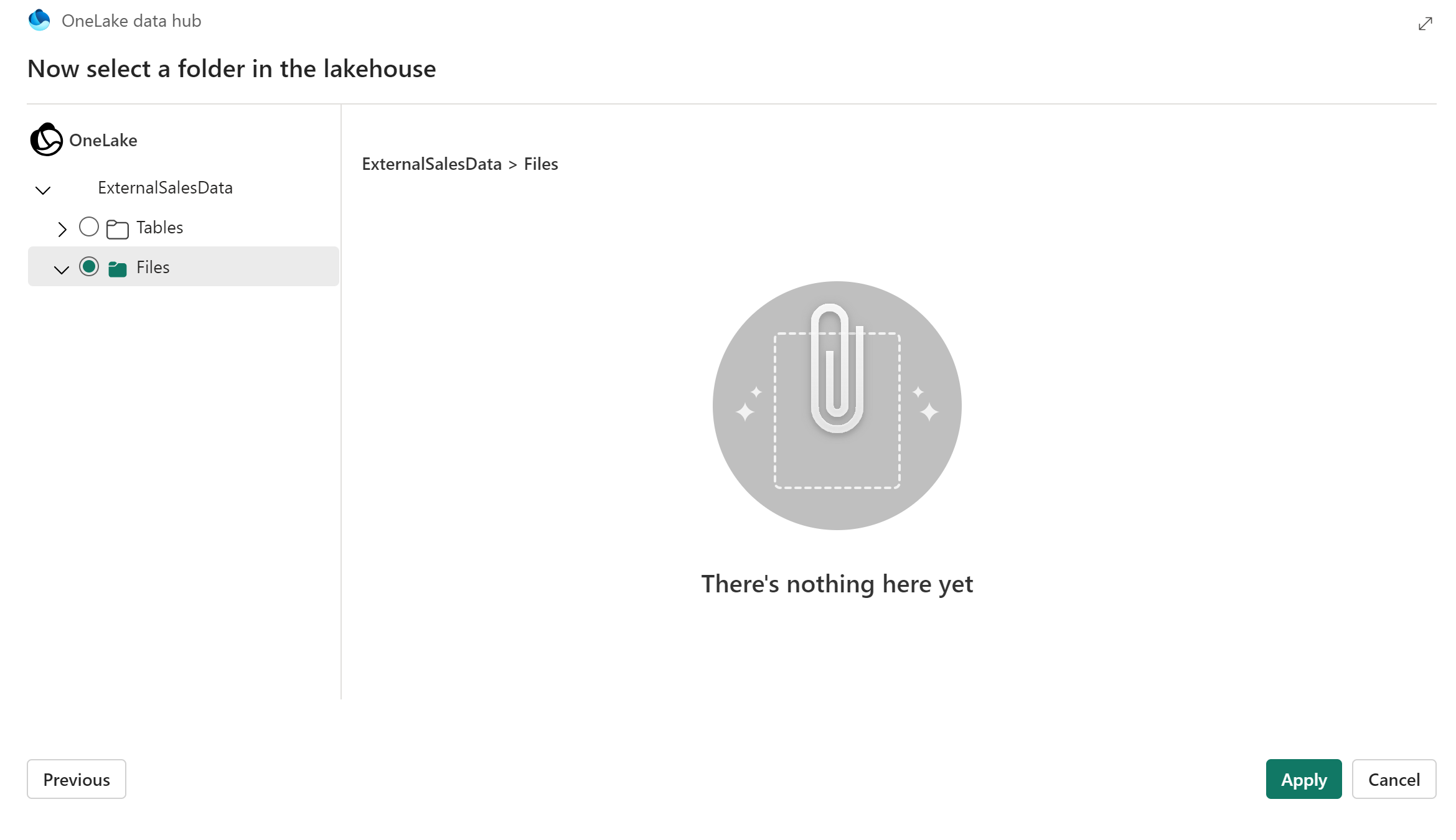The width and height of the screenshot is (1456, 840).
Task: Click the expand window icon top right
Action: (x=1427, y=22)
